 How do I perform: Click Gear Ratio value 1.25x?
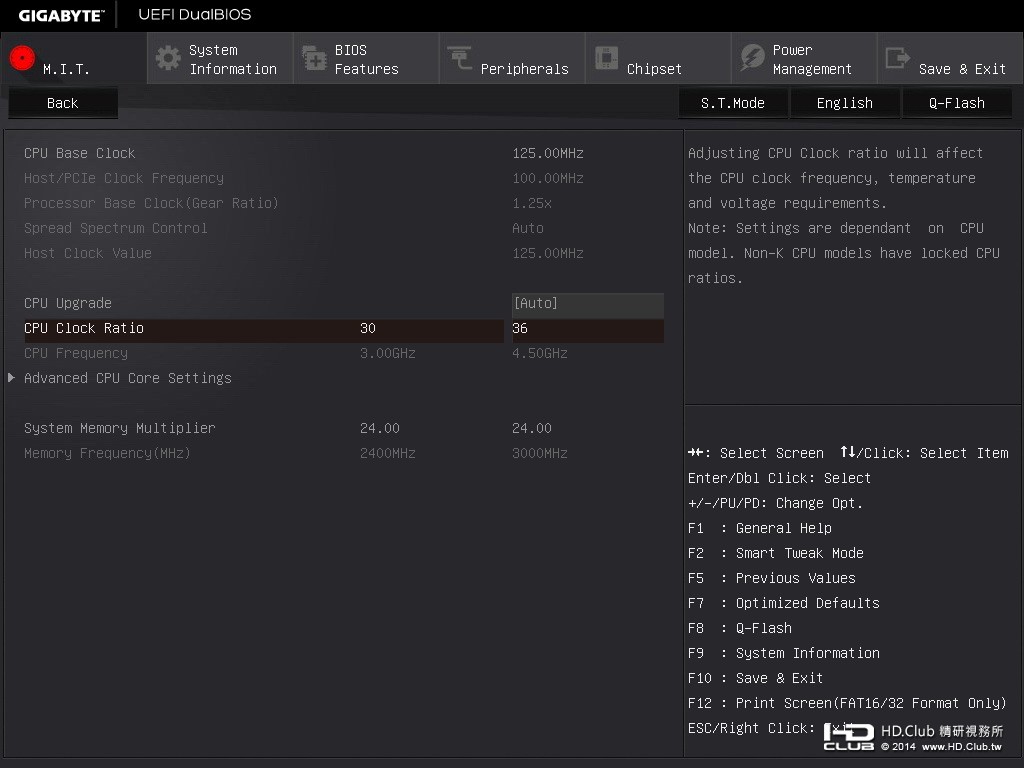coord(532,203)
